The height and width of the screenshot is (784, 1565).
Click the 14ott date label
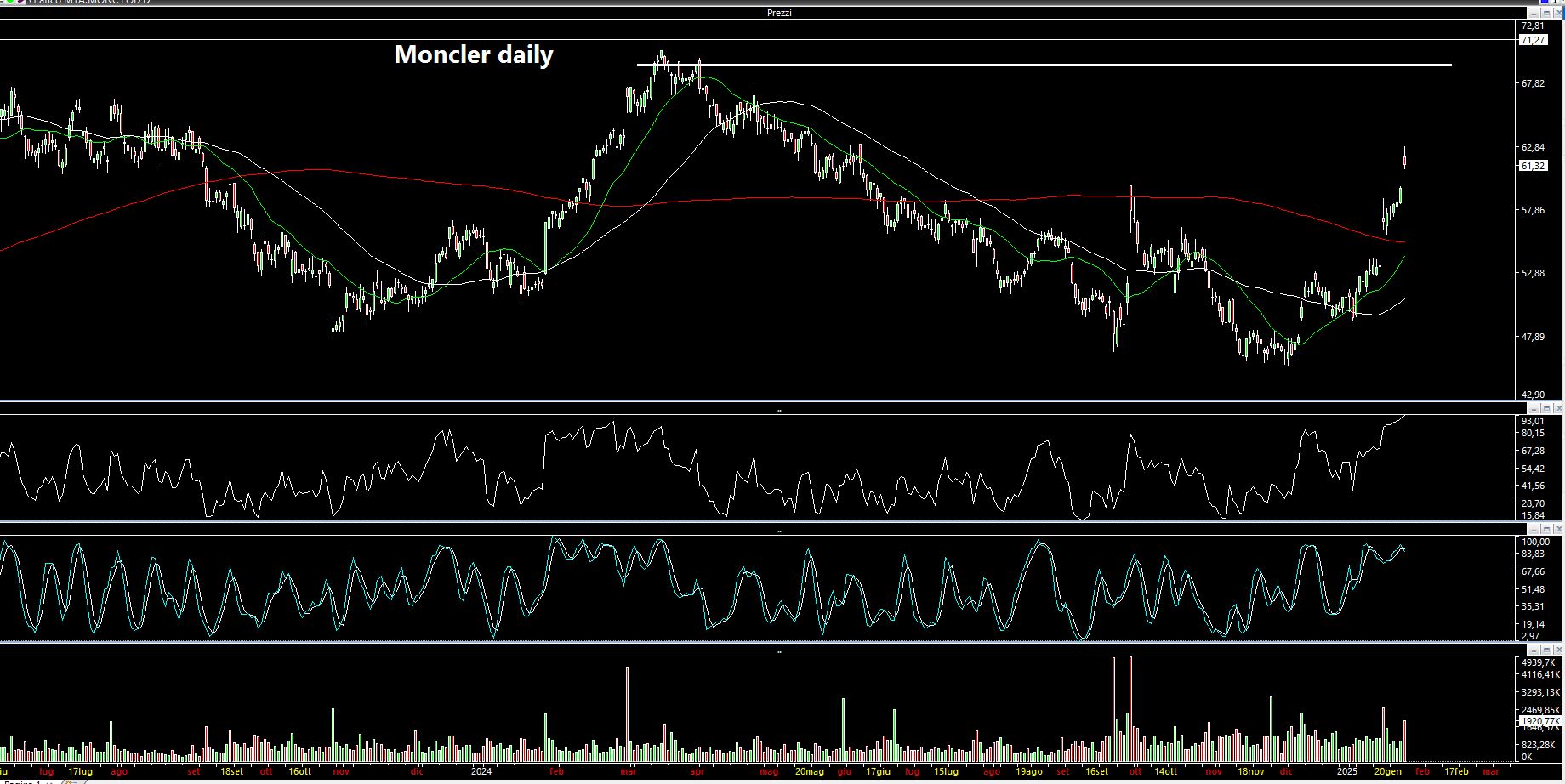(x=1165, y=771)
